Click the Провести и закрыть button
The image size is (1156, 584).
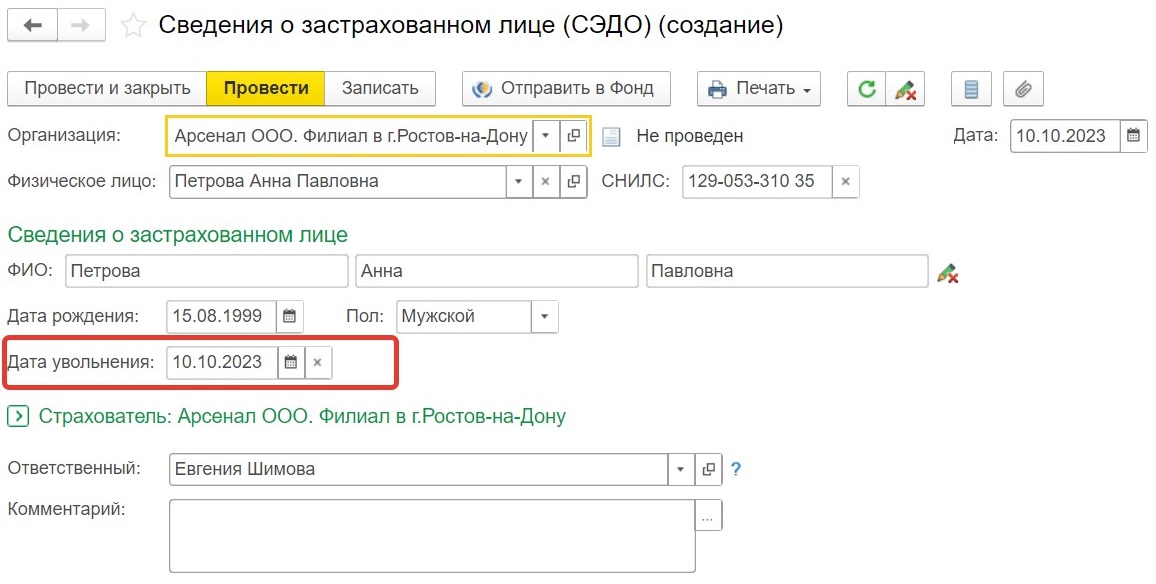pyautogui.click(x=107, y=89)
